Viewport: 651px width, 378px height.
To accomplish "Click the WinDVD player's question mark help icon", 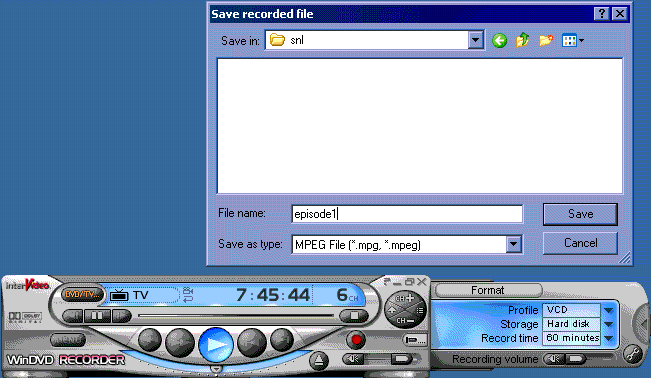I will point(387,282).
